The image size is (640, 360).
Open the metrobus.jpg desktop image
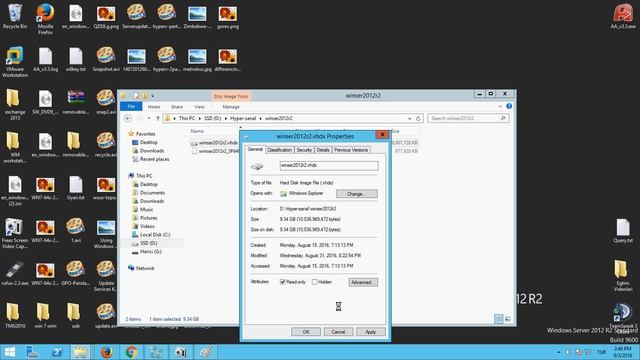[x=197, y=60]
